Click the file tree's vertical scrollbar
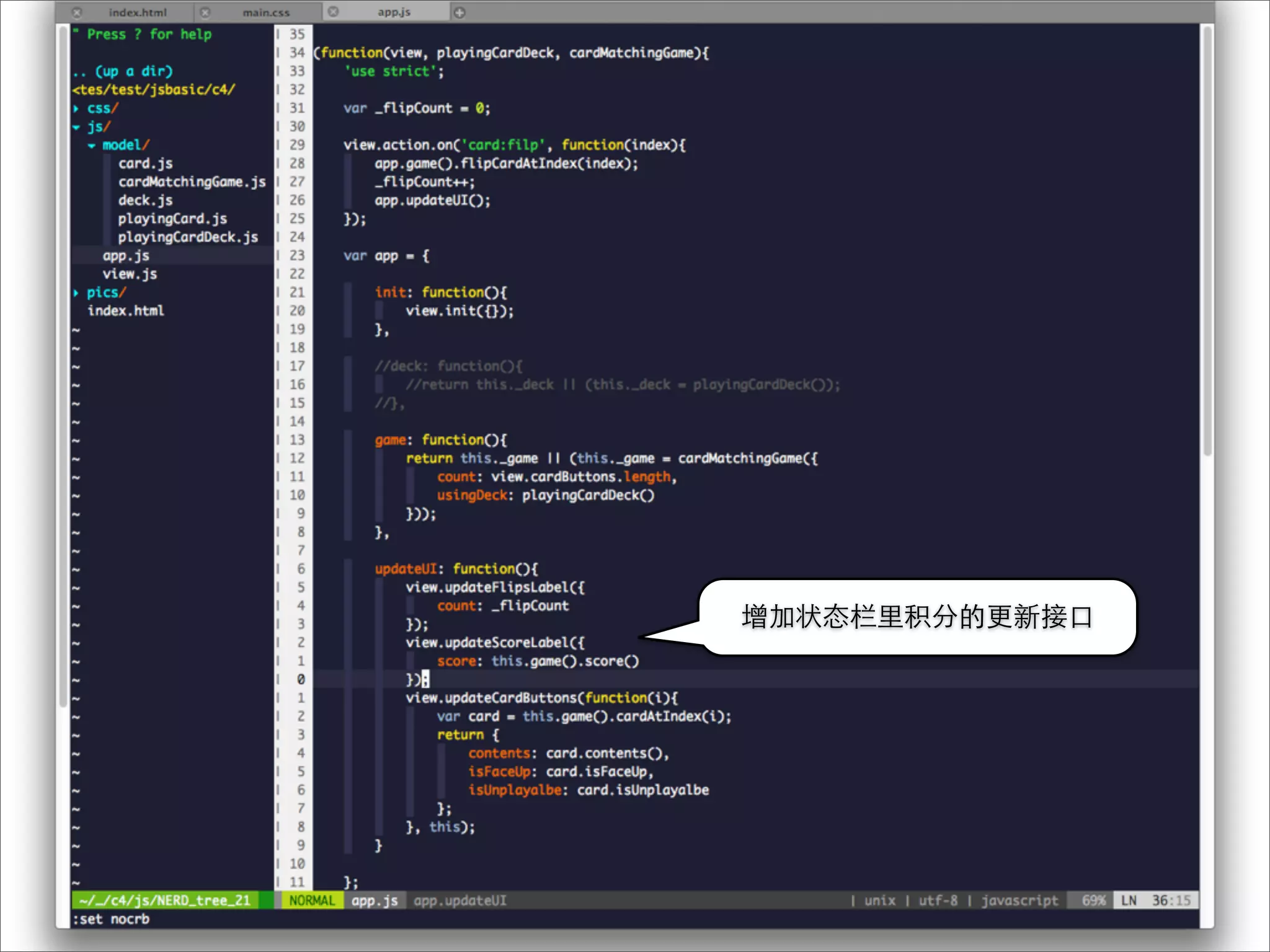This screenshot has width=1270, height=952. (x=63, y=366)
